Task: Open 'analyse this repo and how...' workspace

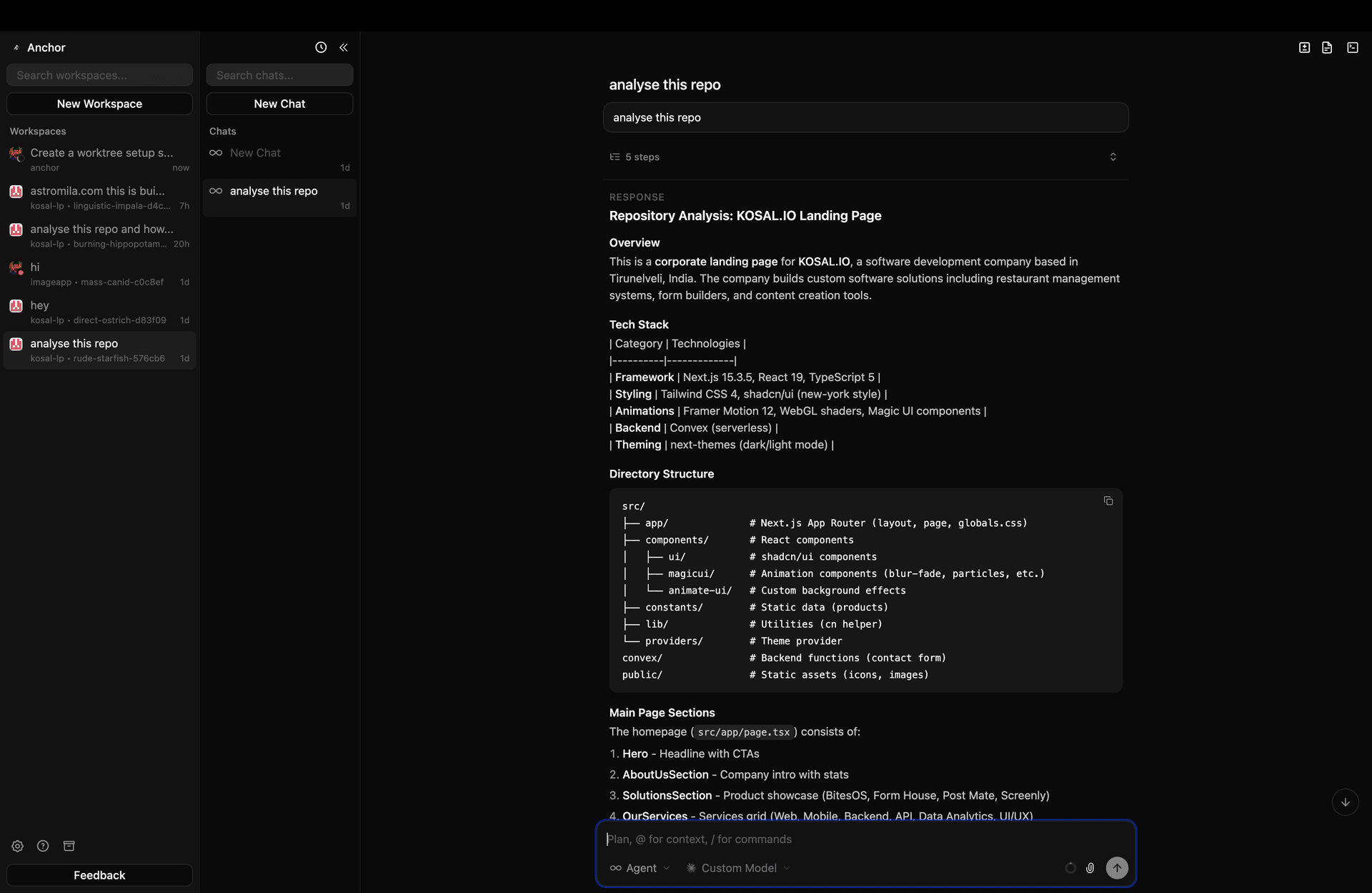Action: click(x=99, y=236)
